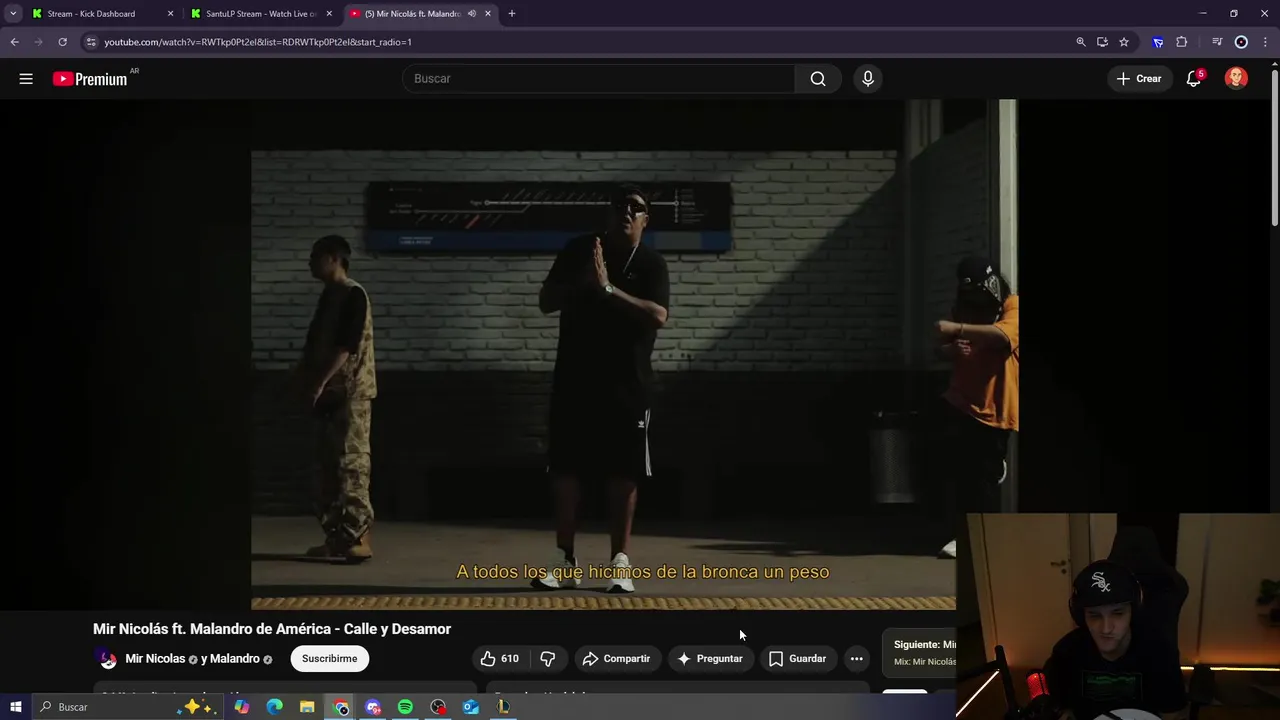The image size is (1280, 720).
Task: Expand the tab search dropdown arrow
Action: 13,14
